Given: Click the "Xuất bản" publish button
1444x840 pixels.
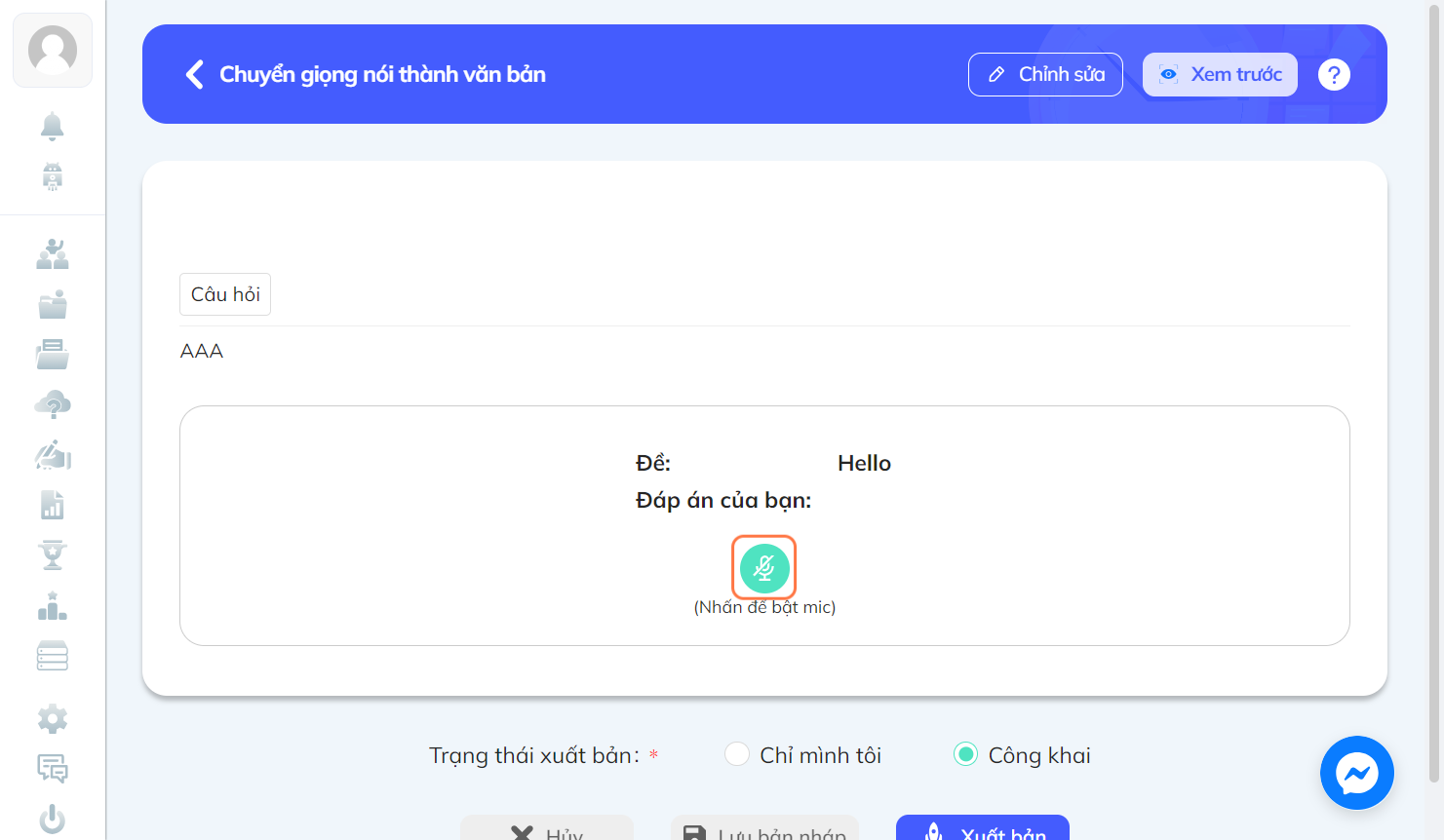Looking at the screenshot, I should [983, 828].
